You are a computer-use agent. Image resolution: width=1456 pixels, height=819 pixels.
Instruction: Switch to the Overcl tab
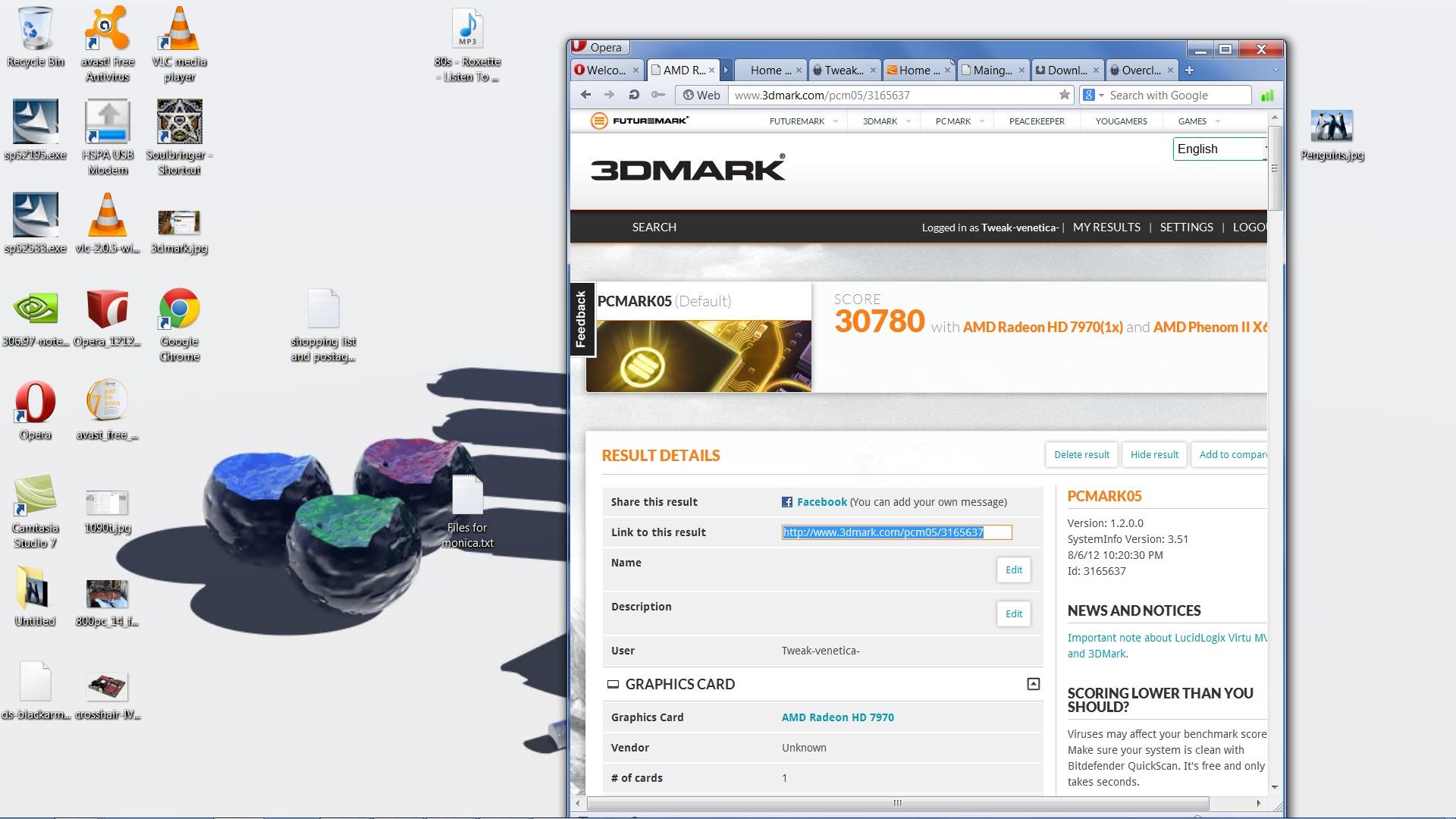1141,70
